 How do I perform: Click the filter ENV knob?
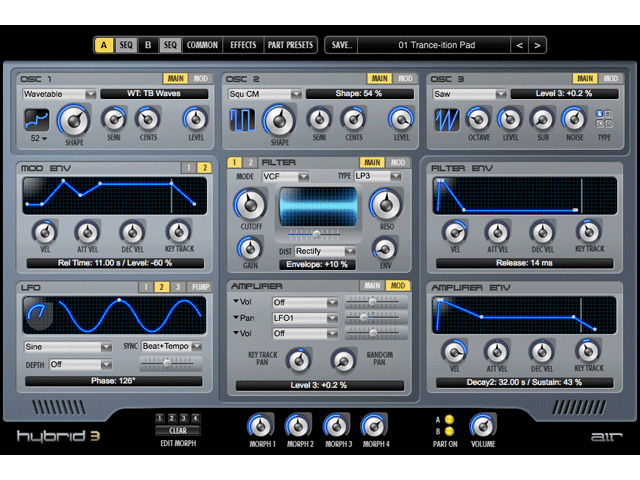pos(385,249)
